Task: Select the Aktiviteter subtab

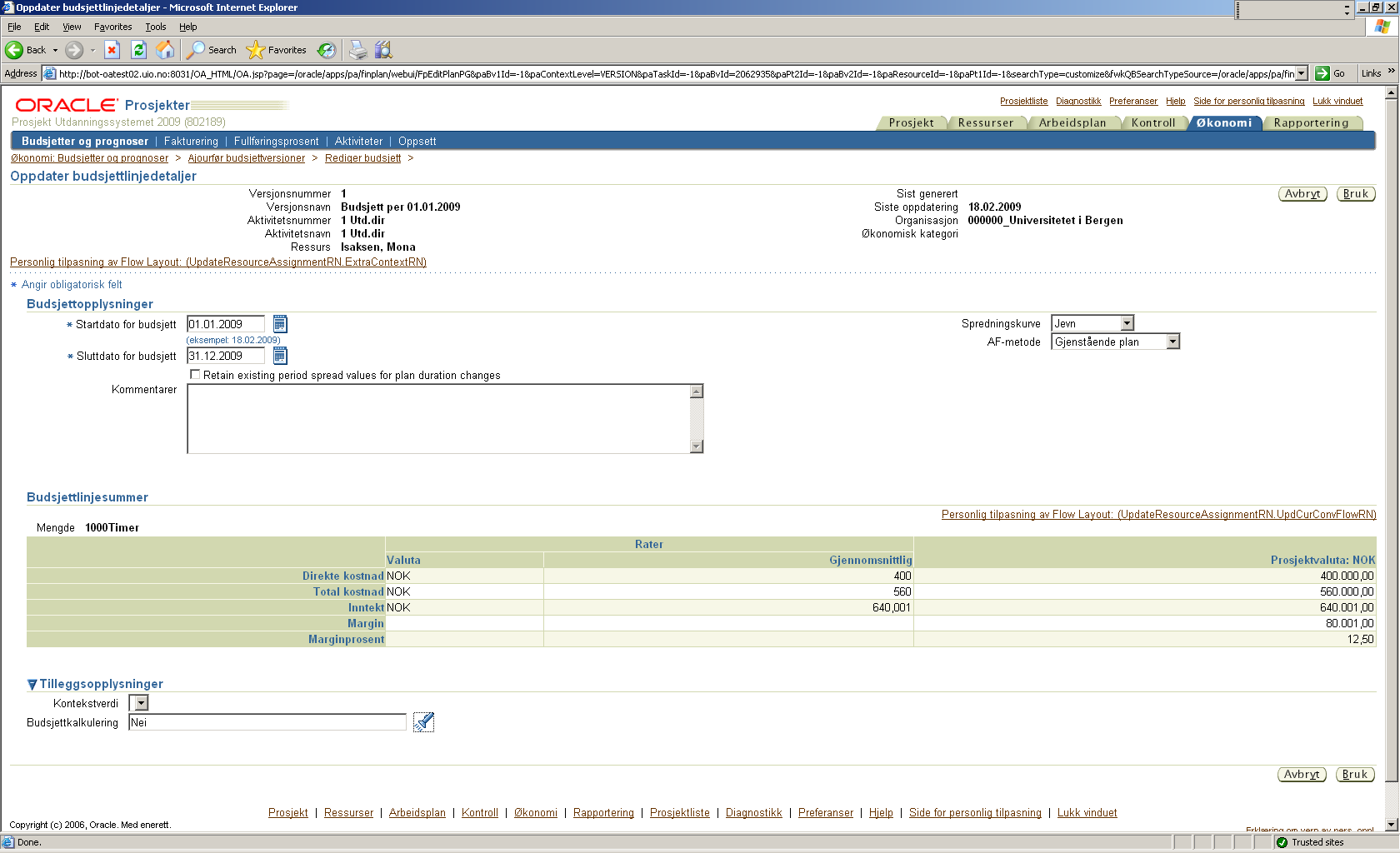Action: 358,142
